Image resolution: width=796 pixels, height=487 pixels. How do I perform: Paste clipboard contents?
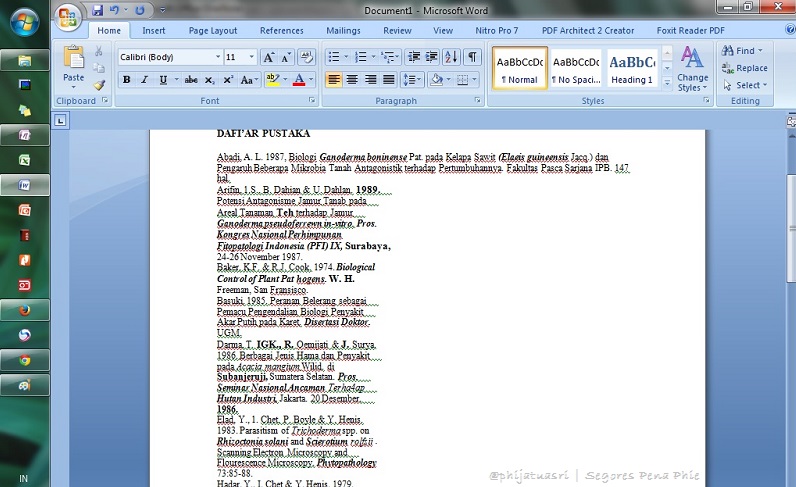(x=74, y=66)
